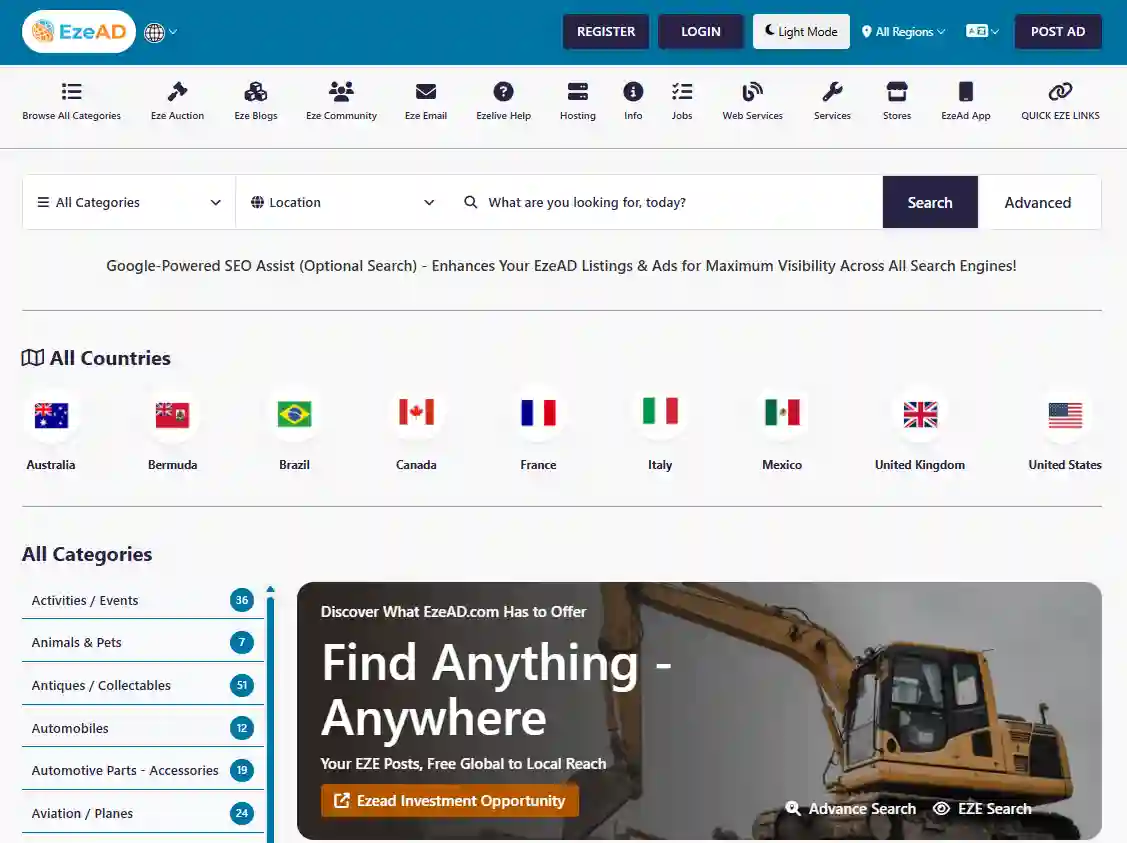
Task: Select the Italy flag
Action: tap(660, 411)
